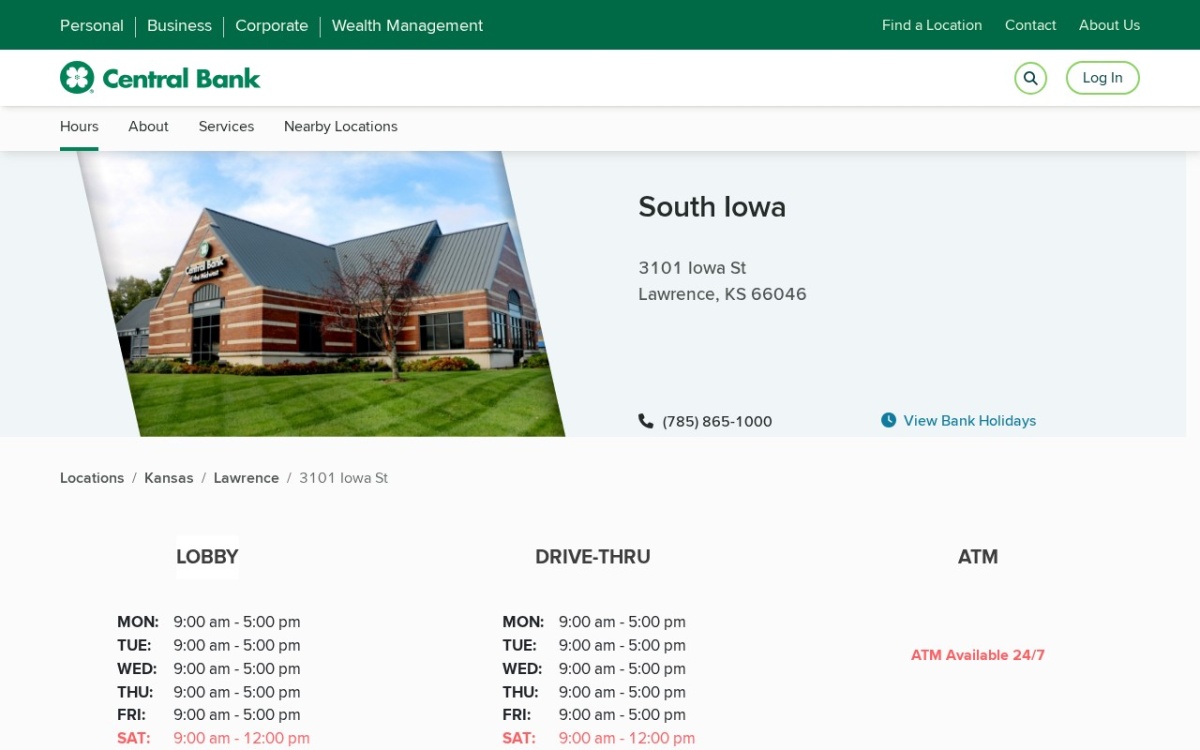Call (785) 865-1000 phone link
1200x750 pixels.
717,422
